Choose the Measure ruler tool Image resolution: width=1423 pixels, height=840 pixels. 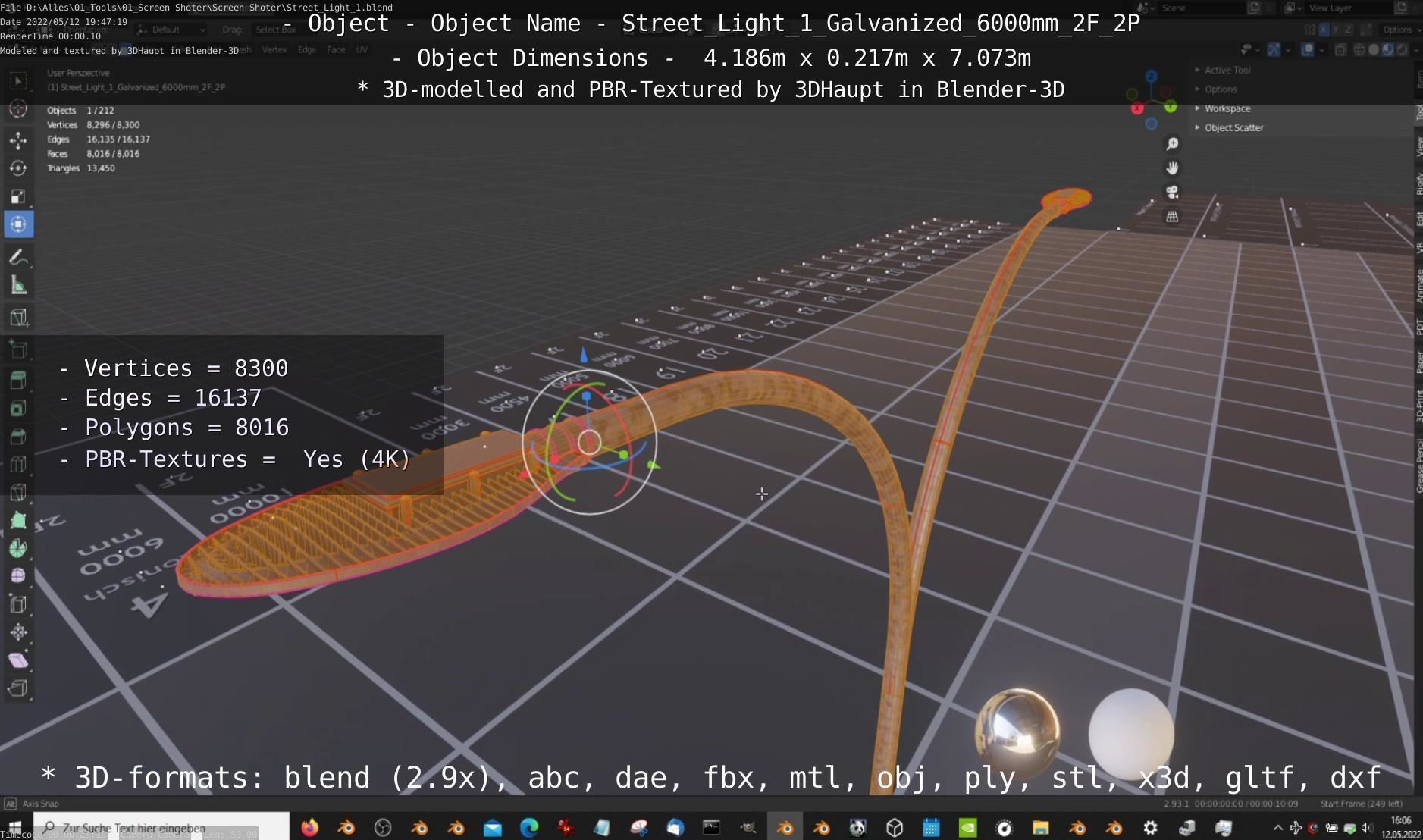pyautogui.click(x=18, y=286)
